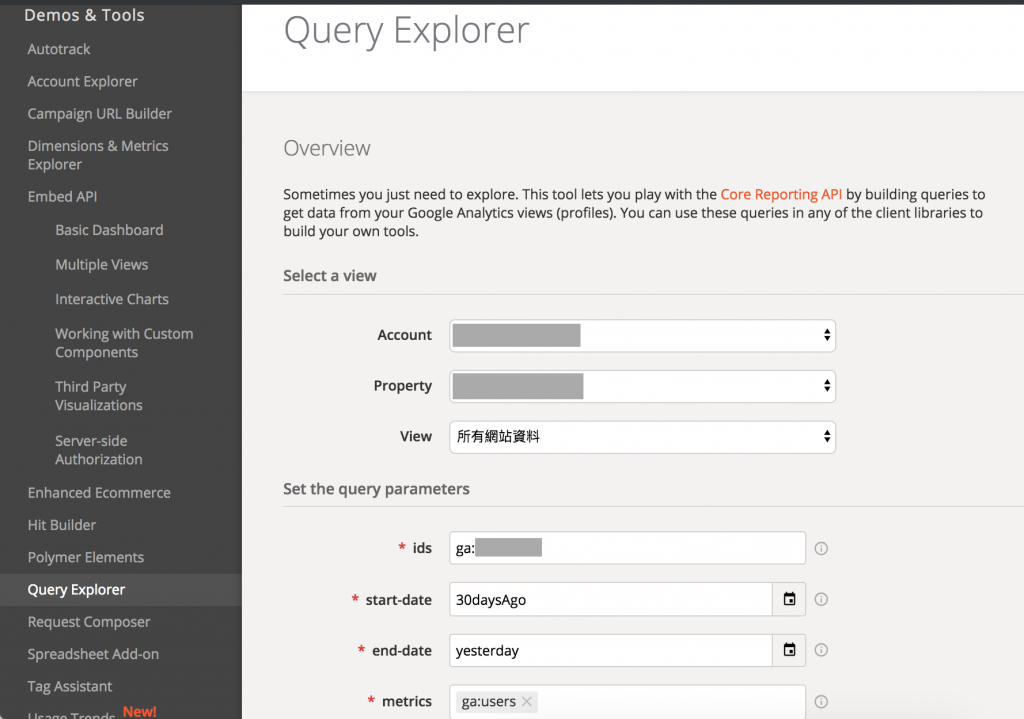The image size is (1024, 719).
Task: Open Basic Dashboard demo
Action: [x=109, y=230]
